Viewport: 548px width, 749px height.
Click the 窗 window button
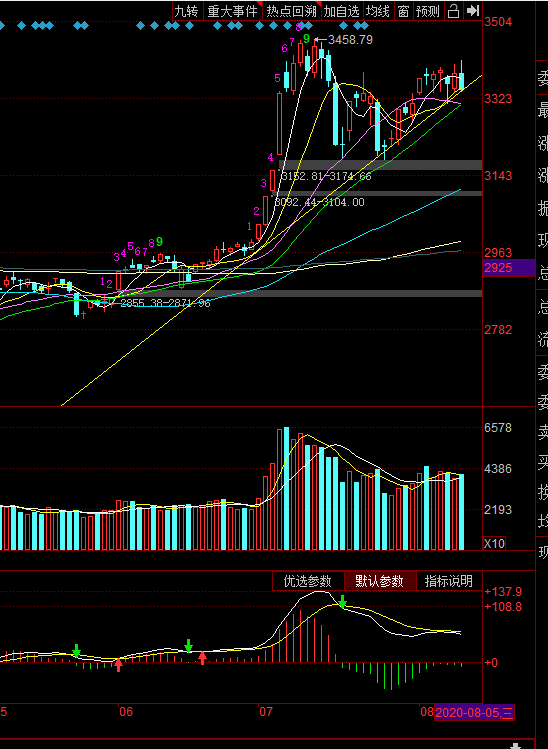pos(404,11)
